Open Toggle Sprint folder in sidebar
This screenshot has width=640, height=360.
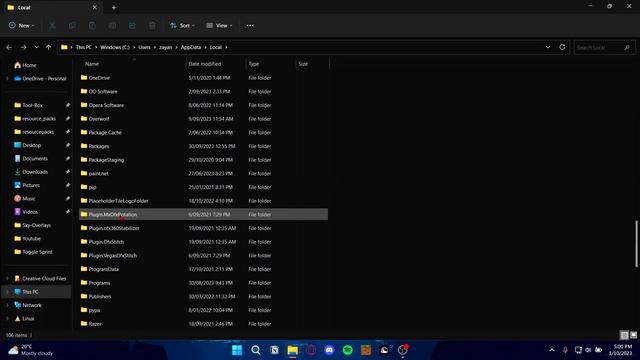(x=33, y=252)
